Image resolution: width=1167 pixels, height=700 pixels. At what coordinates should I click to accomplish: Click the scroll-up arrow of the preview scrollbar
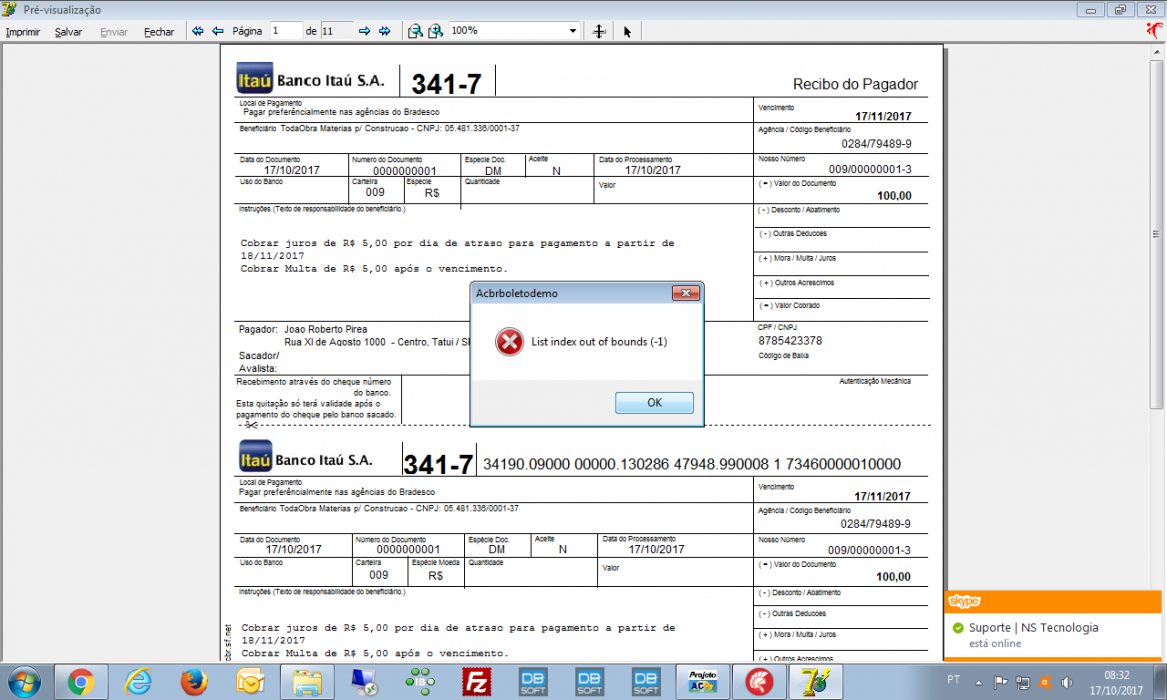(x=1156, y=52)
